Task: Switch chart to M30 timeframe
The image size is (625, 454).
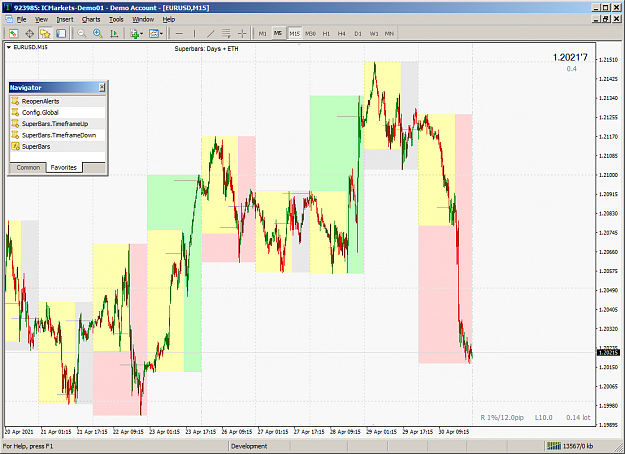Action: coord(310,33)
